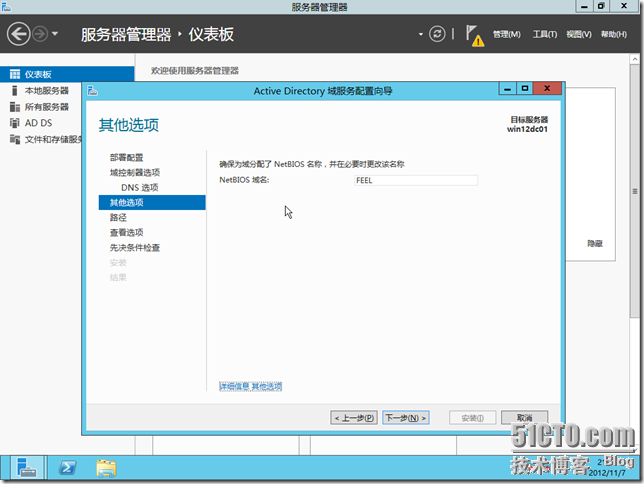Select 仪表板 in the left sidebar

pos(67,74)
